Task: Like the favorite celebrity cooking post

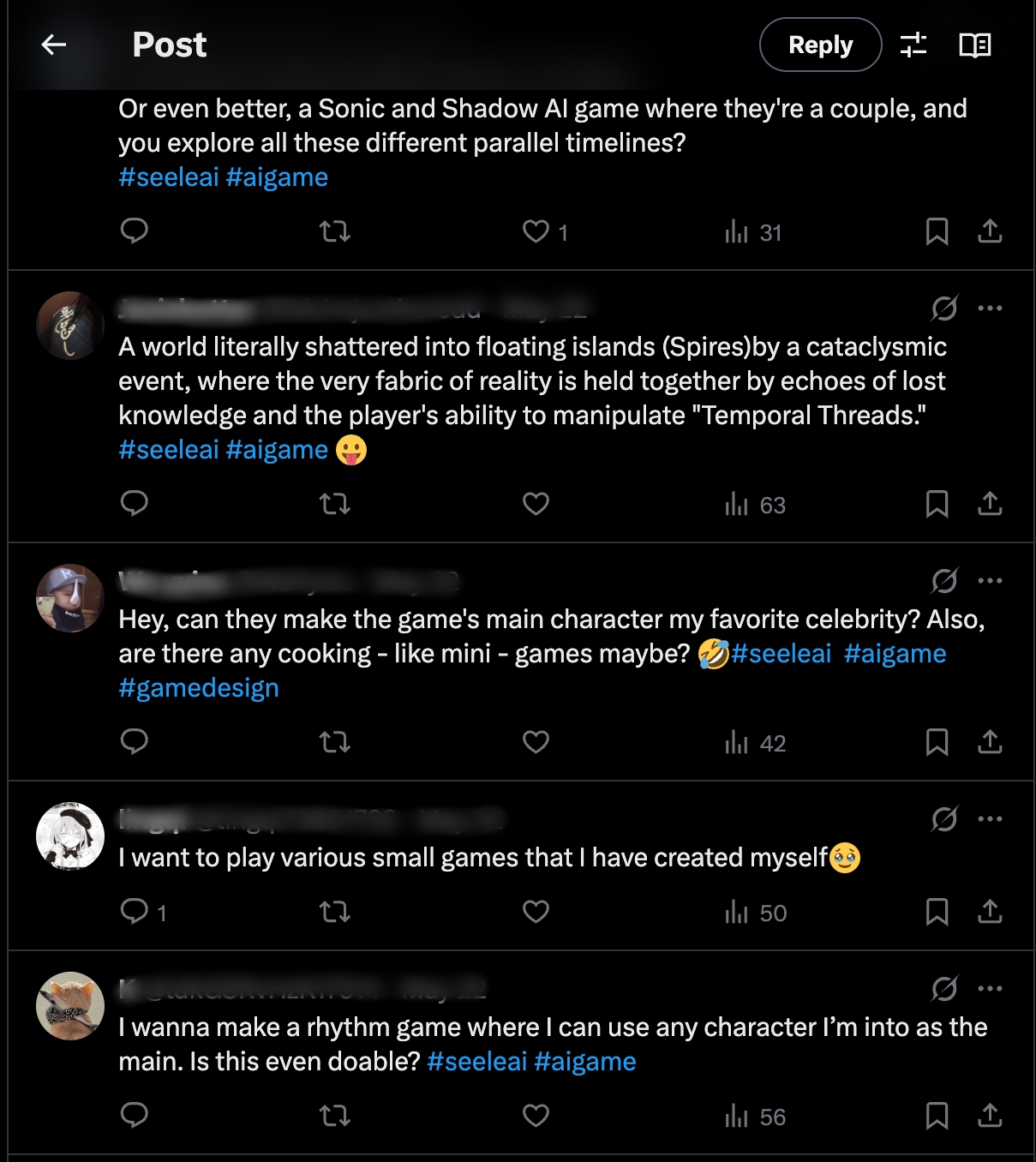Action: pos(536,742)
